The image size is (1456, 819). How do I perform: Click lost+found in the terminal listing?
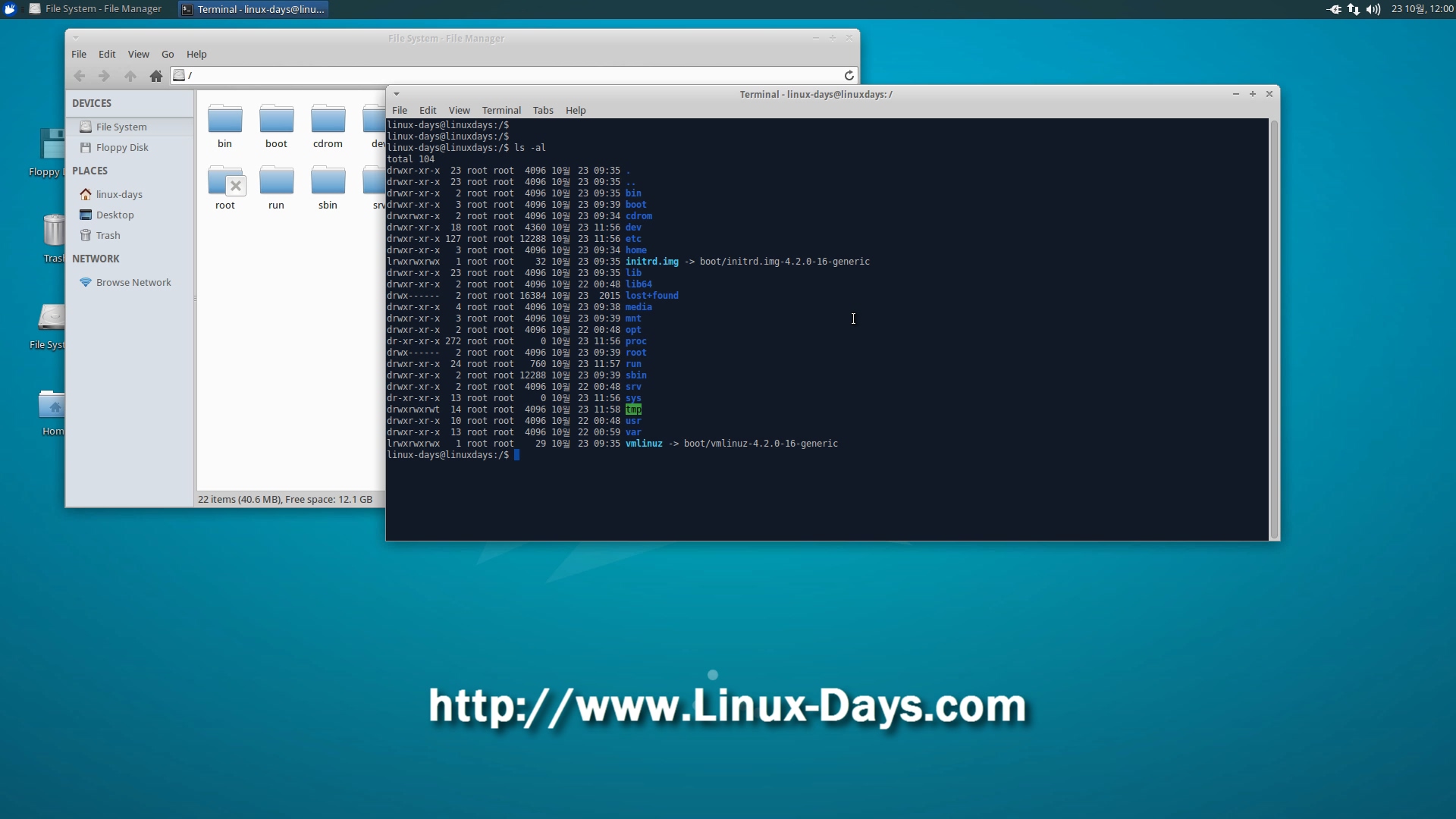pos(652,296)
